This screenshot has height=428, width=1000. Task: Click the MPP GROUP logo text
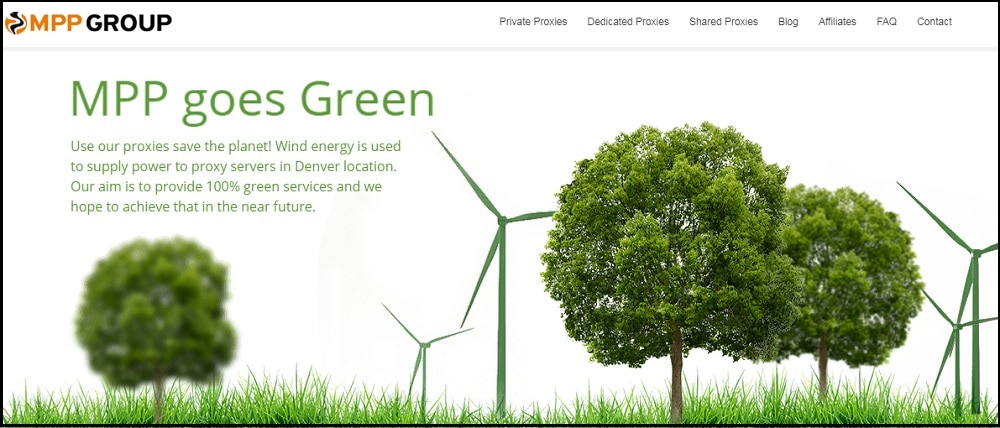pyautogui.click(x=101, y=23)
